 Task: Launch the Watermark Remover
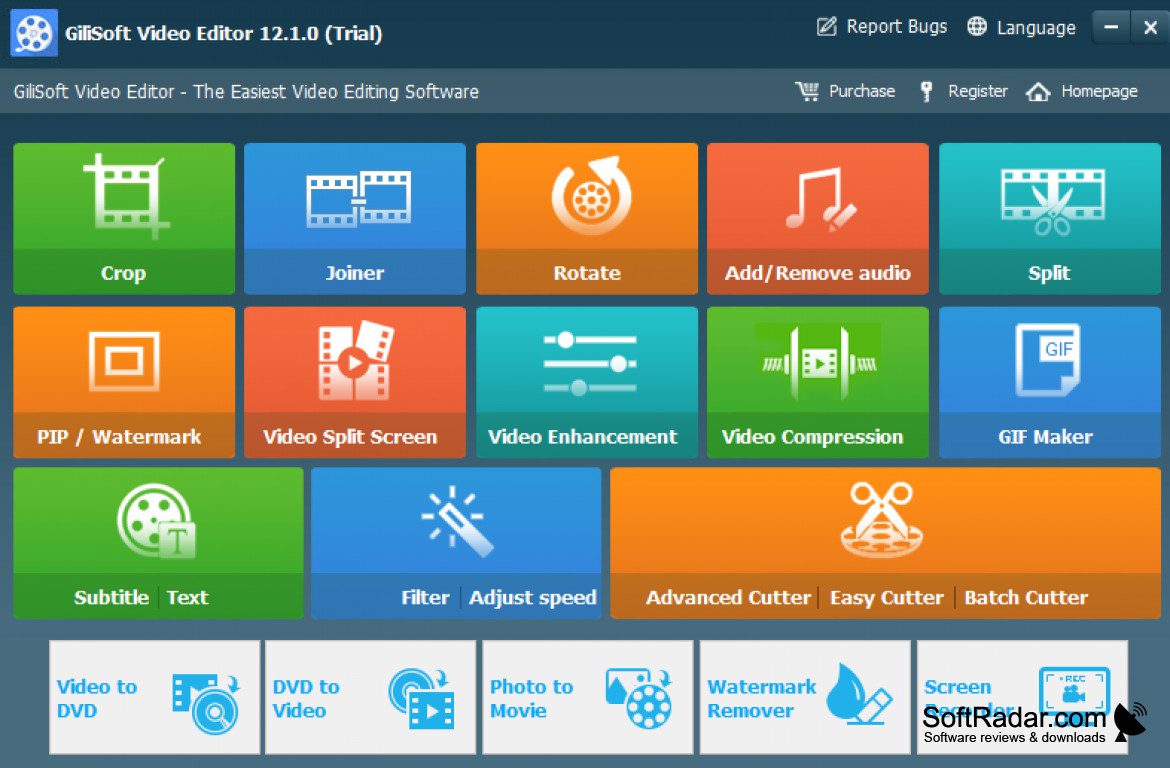[805, 697]
